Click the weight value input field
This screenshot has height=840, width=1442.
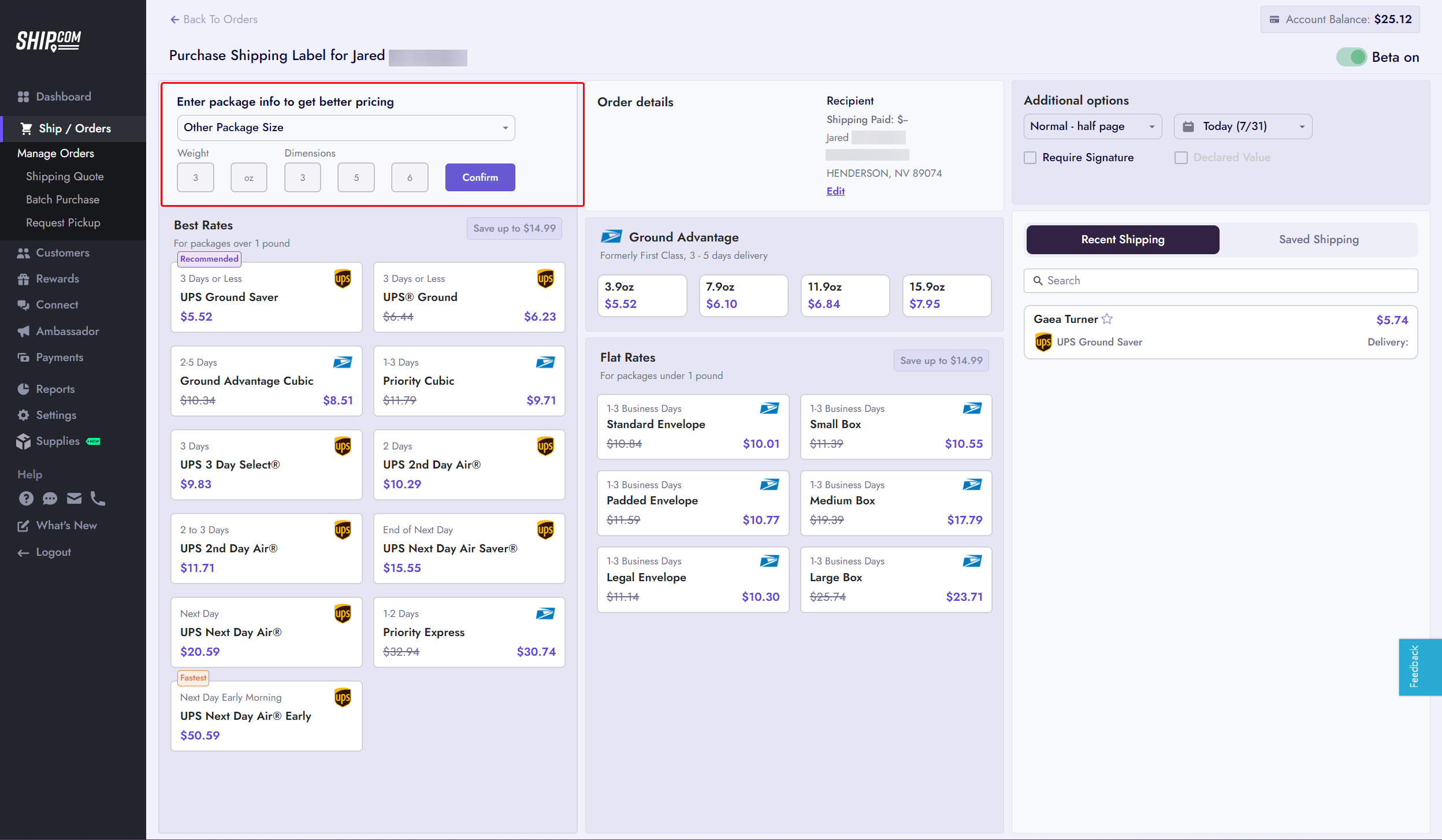(195, 177)
